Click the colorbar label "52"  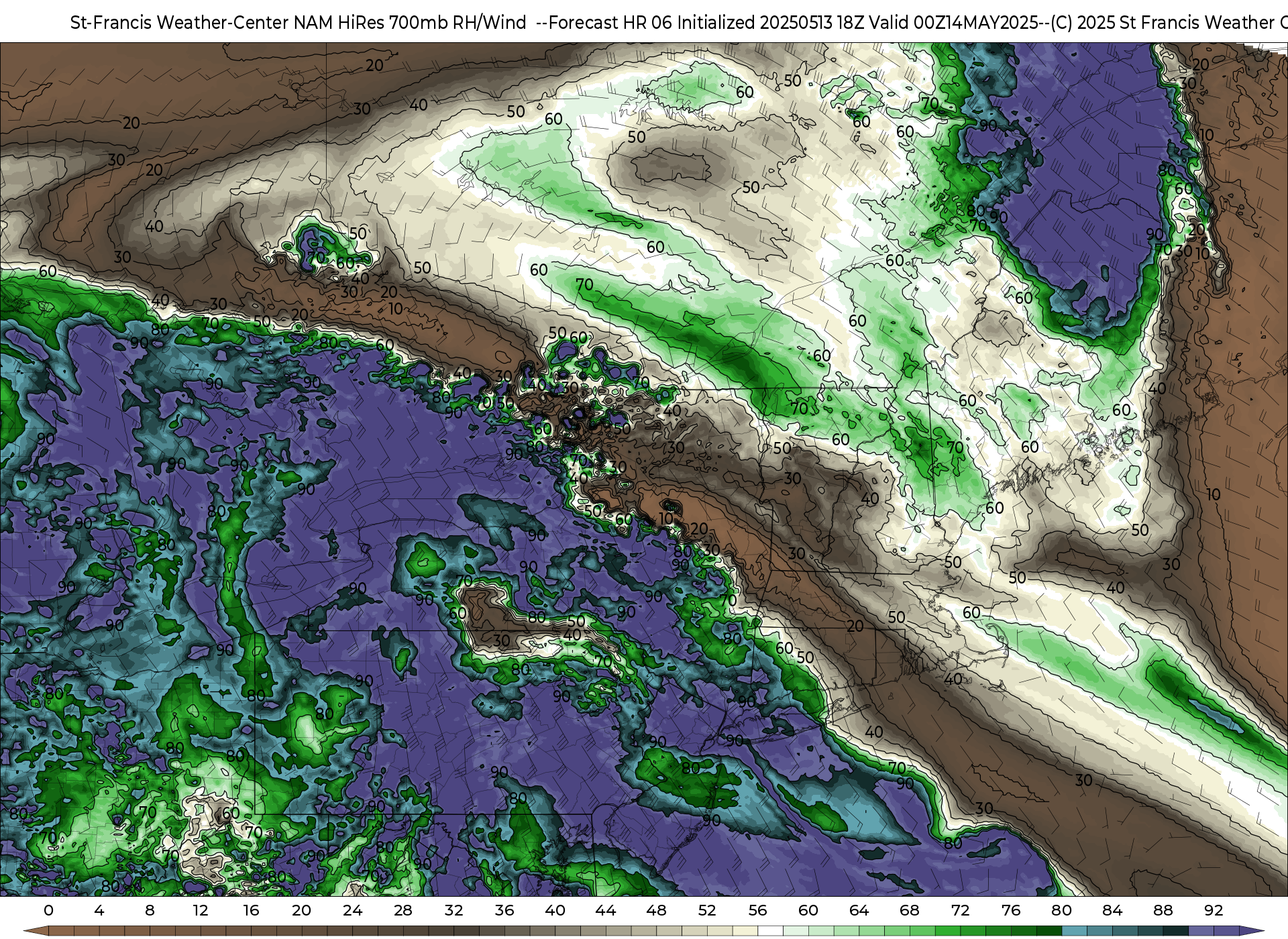pyautogui.click(x=707, y=910)
